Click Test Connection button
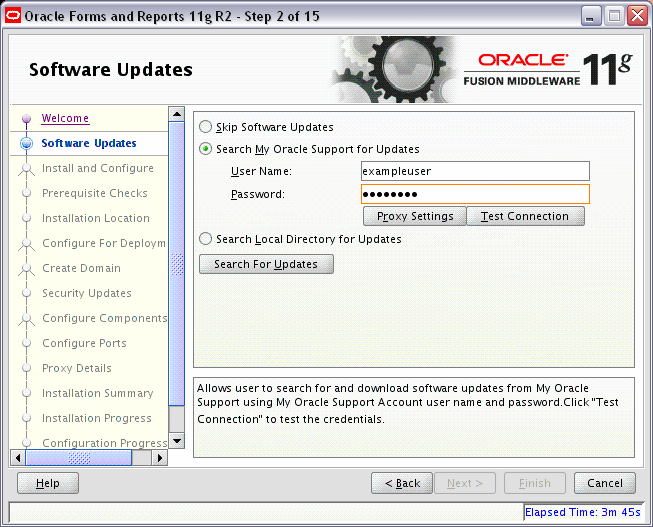653x527 pixels. pos(525,216)
